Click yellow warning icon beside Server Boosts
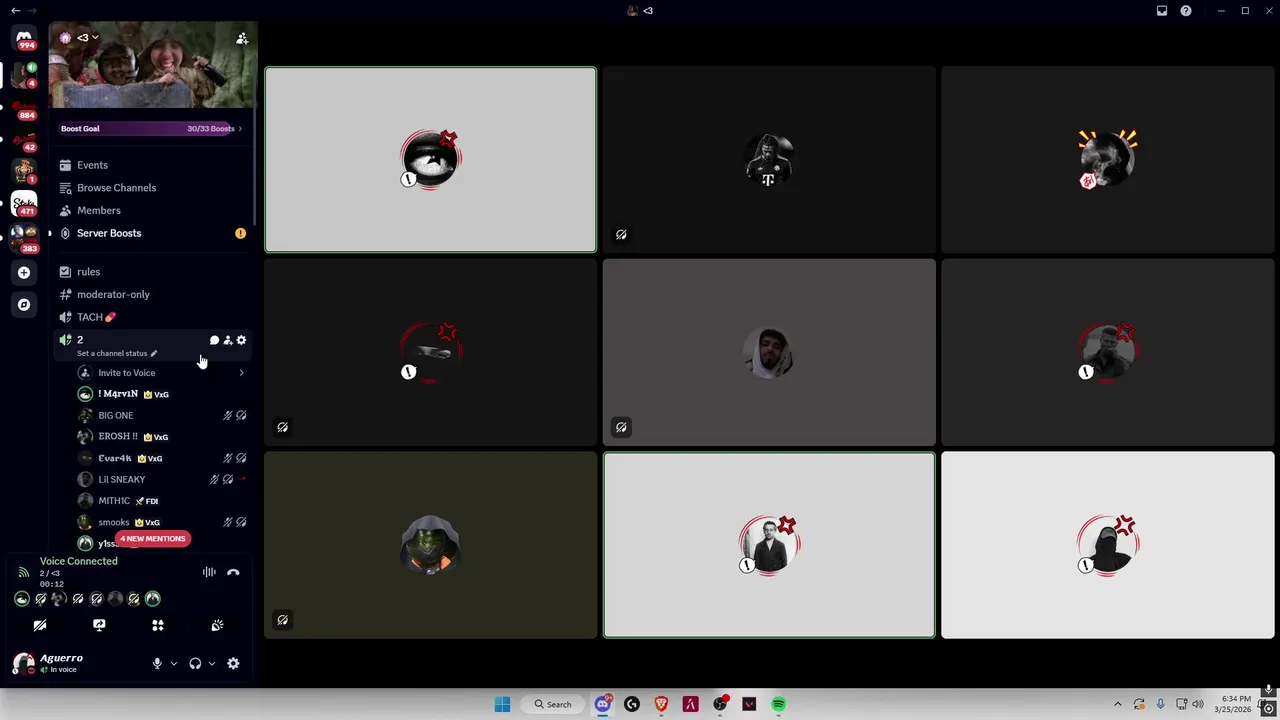This screenshot has height=720, width=1280. click(240, 233)
